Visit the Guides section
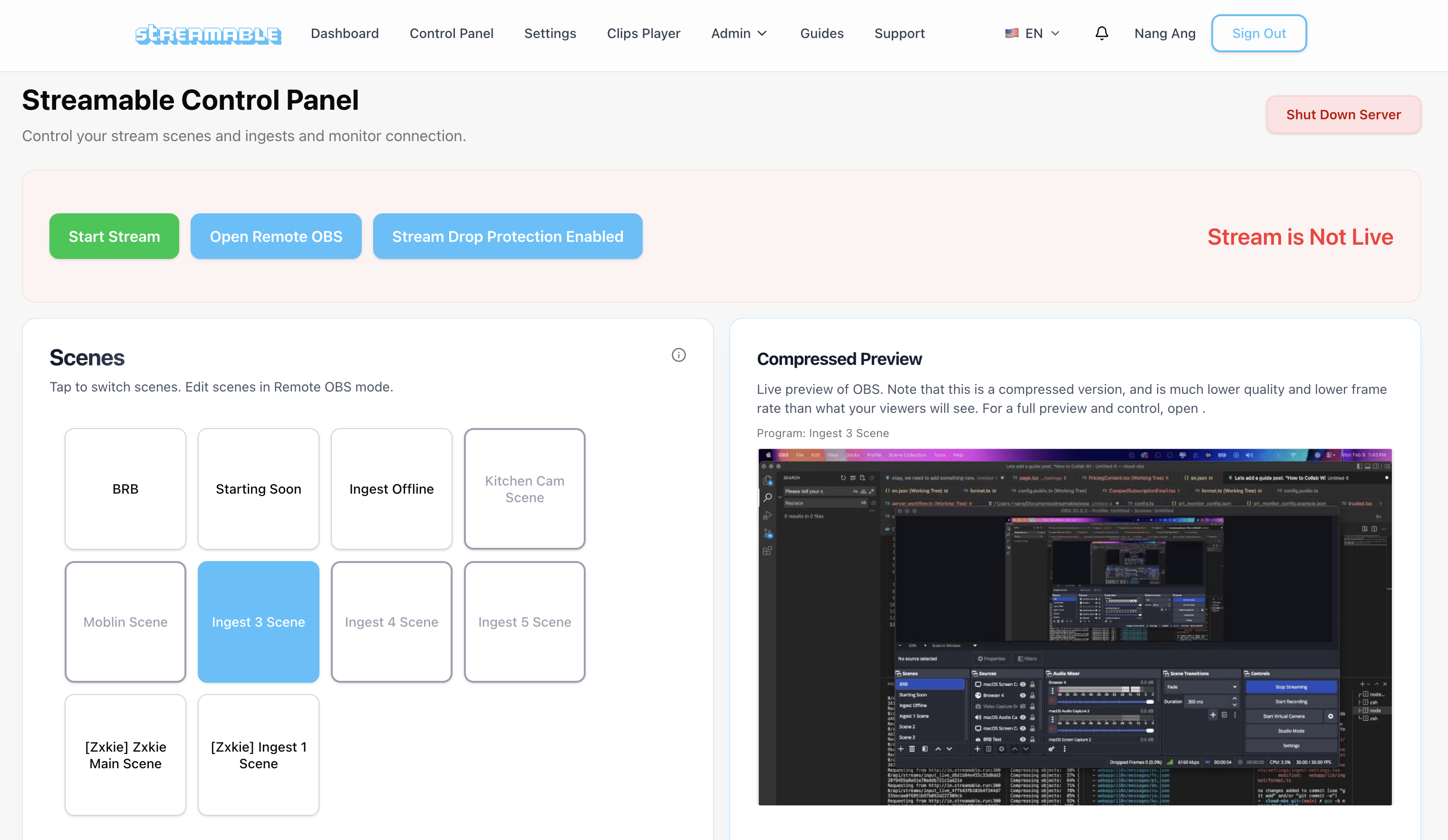The height and width of the screenshot is (840, 1448). pos(821,33)
